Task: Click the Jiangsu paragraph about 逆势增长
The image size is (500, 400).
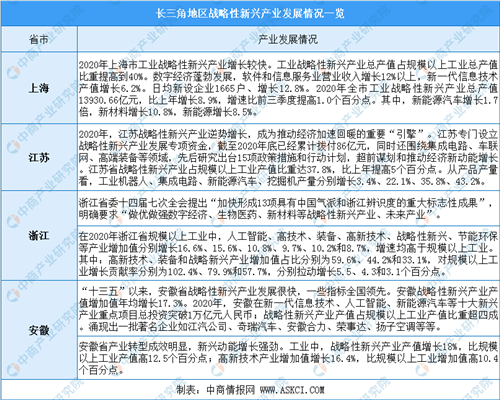Action: tap(288, 157)
